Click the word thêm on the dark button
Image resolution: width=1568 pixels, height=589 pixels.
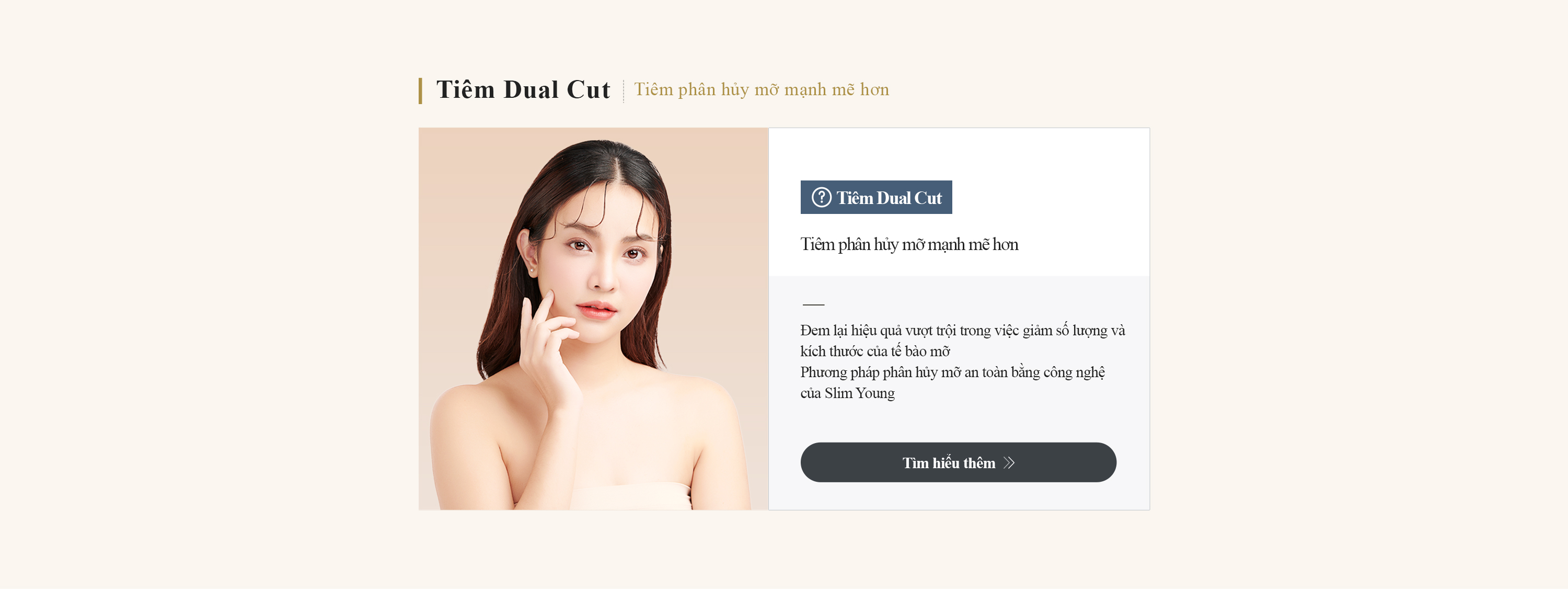click(979, 463)
